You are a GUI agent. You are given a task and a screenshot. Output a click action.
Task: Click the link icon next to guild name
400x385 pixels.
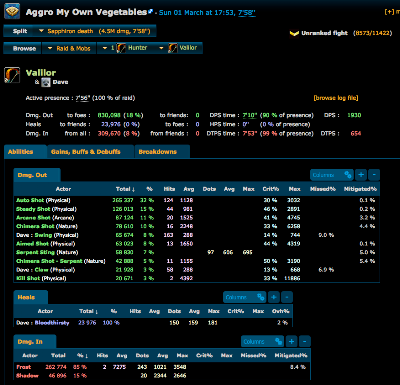[151, 12]
